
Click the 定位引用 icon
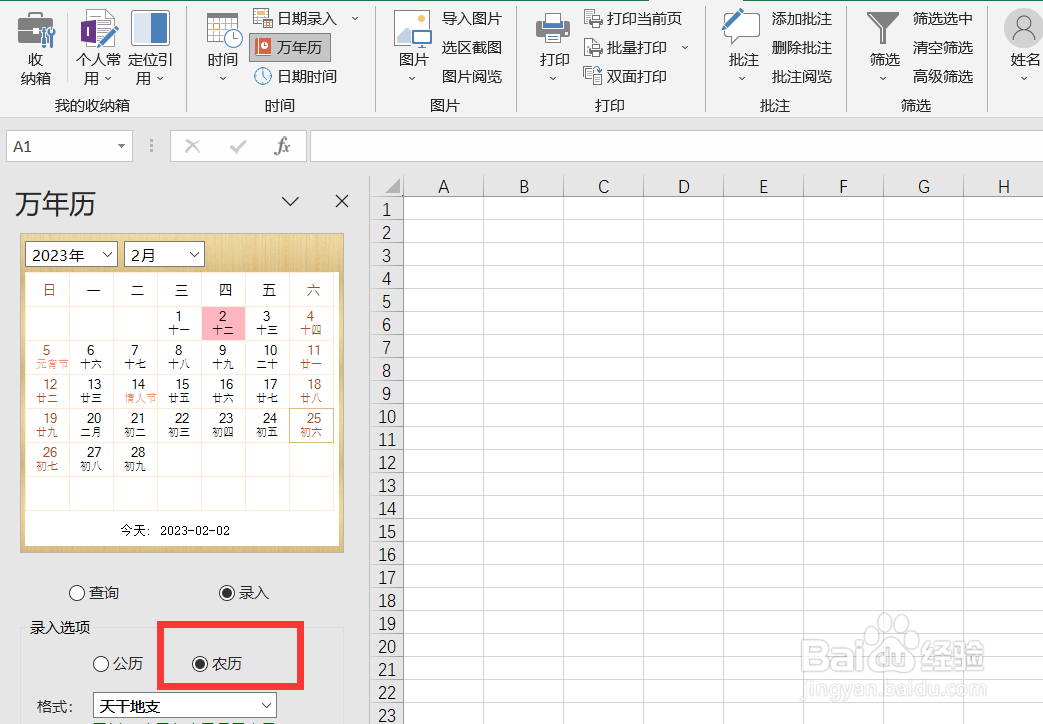tap(150, 29)
